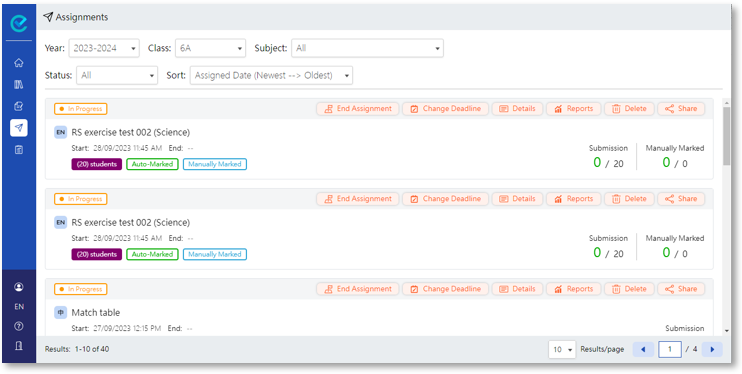Click Change Deadline on the second assignment
The width and height of the screenshot is (742, 374).
click(x=446, y=199)
